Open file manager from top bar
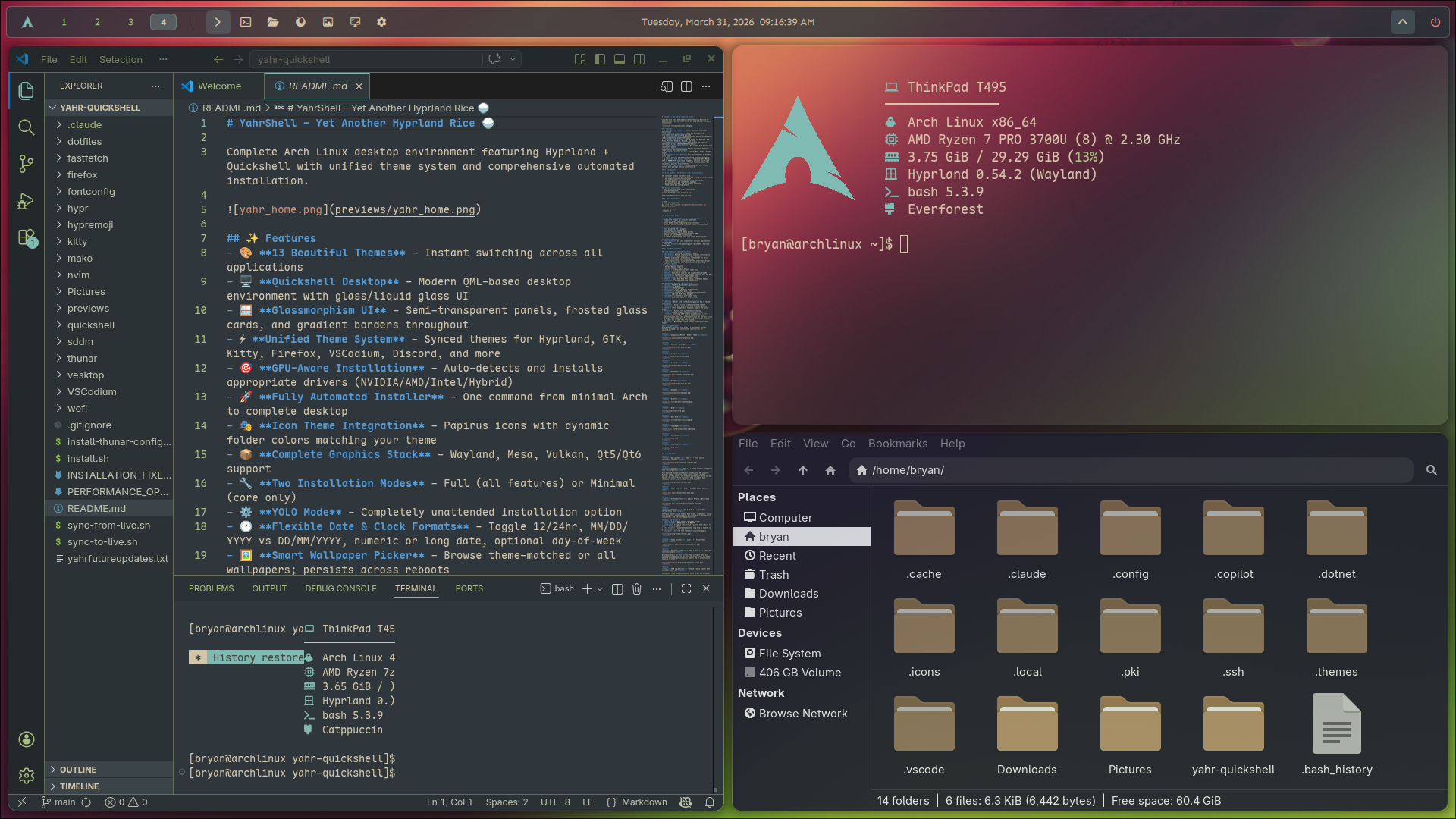1456x819 pixels. coord(273,22)
